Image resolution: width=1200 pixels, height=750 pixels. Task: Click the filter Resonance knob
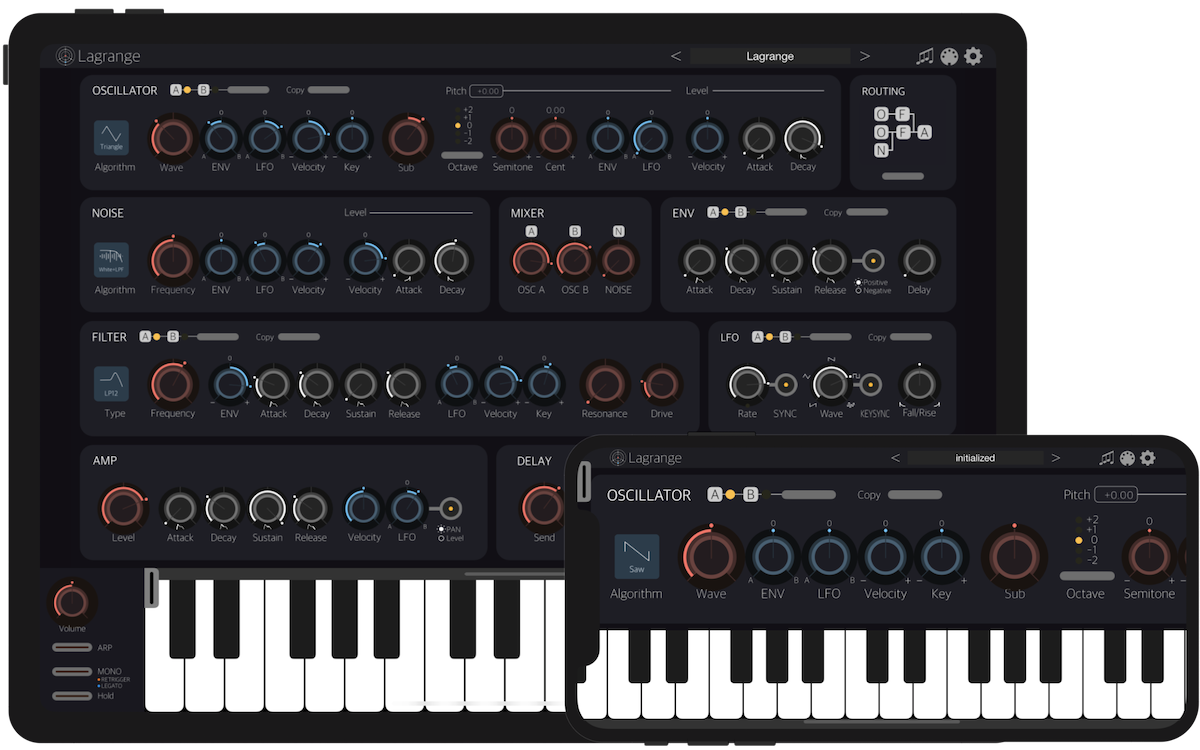tap(604, 384)
